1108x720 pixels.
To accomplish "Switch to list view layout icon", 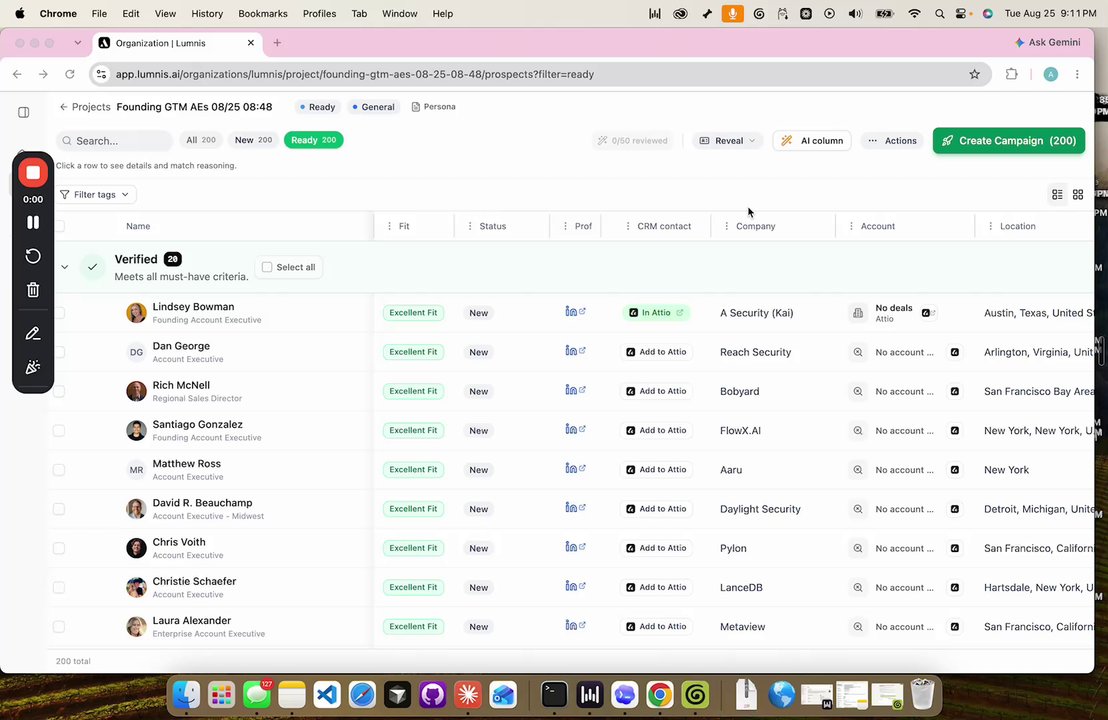I will pos(1057,194).
